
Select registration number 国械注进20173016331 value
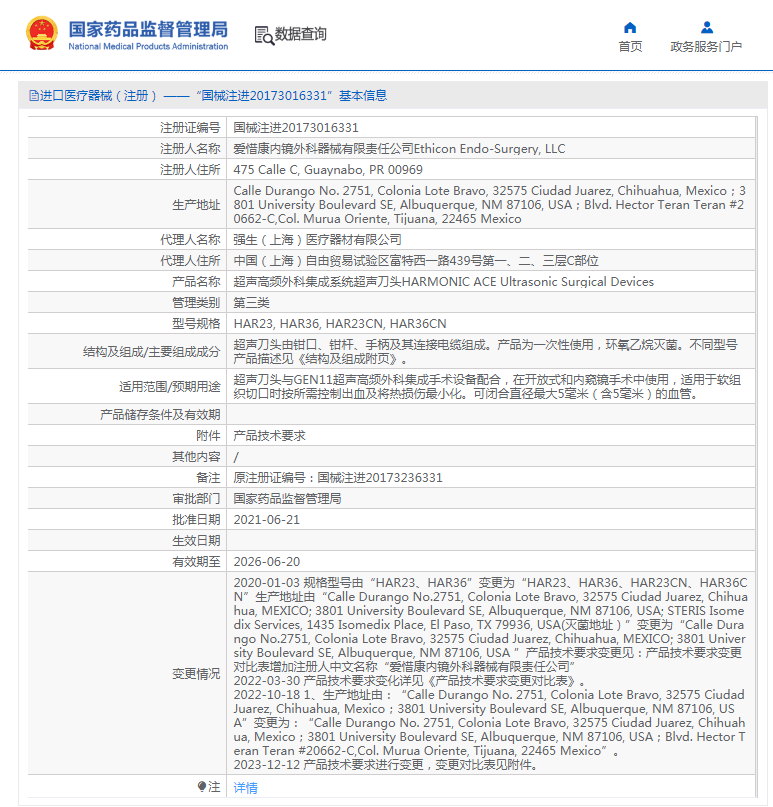(x=296, y=128)
